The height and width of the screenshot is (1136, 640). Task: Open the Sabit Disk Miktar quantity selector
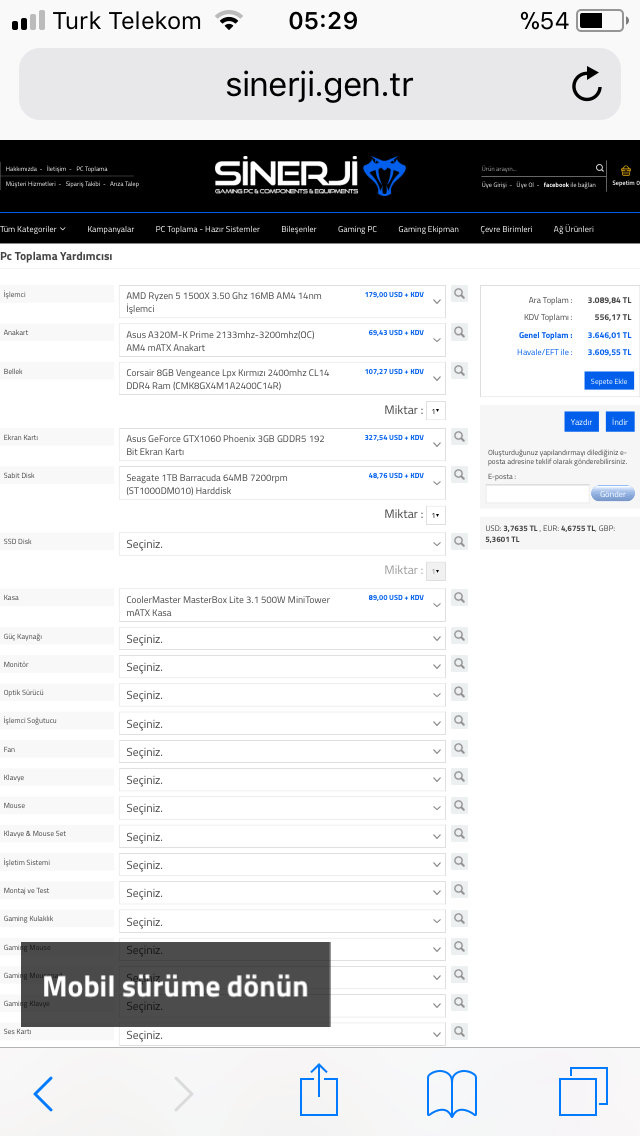(x=436, y=514)
